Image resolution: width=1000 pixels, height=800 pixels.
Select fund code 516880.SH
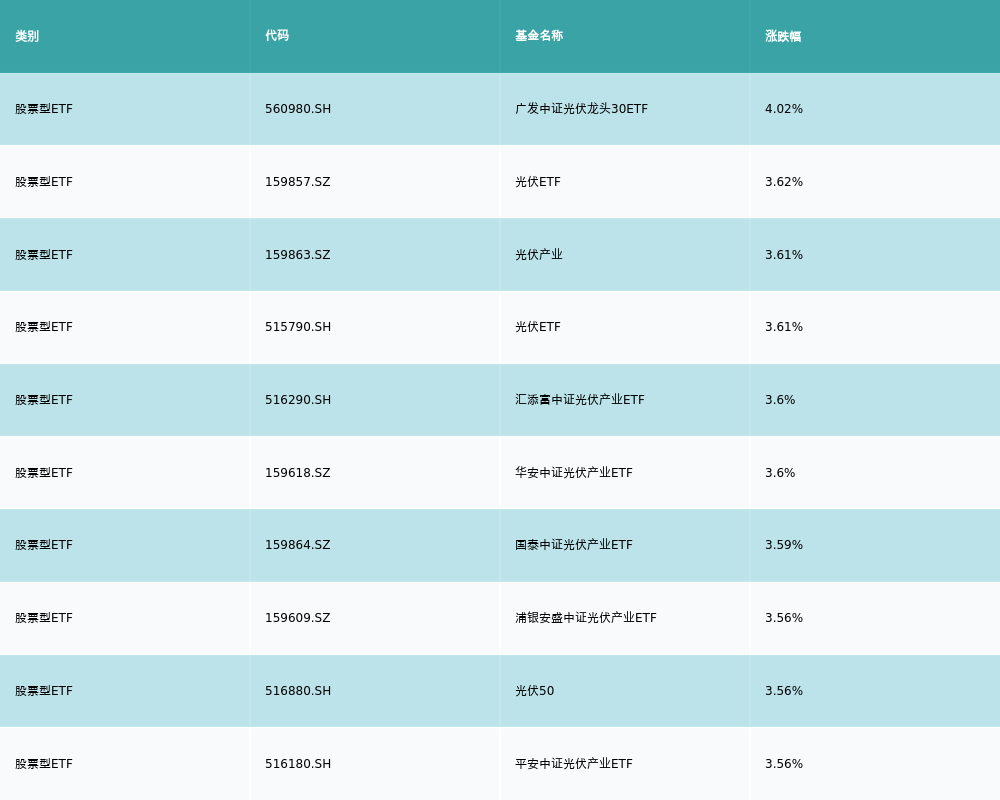click(298, 691)
